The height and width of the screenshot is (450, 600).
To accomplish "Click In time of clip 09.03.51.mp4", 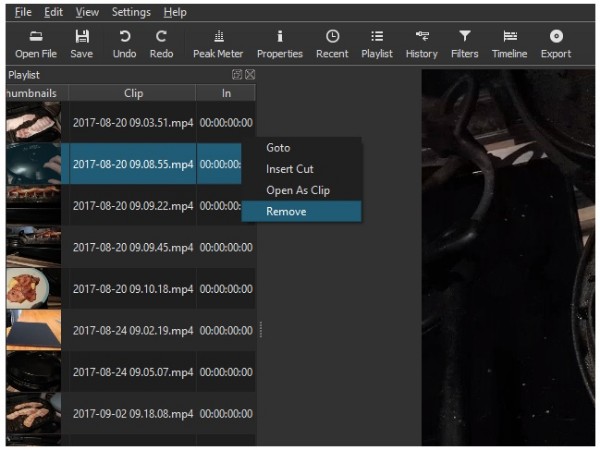I will click(x=226, y=122).
